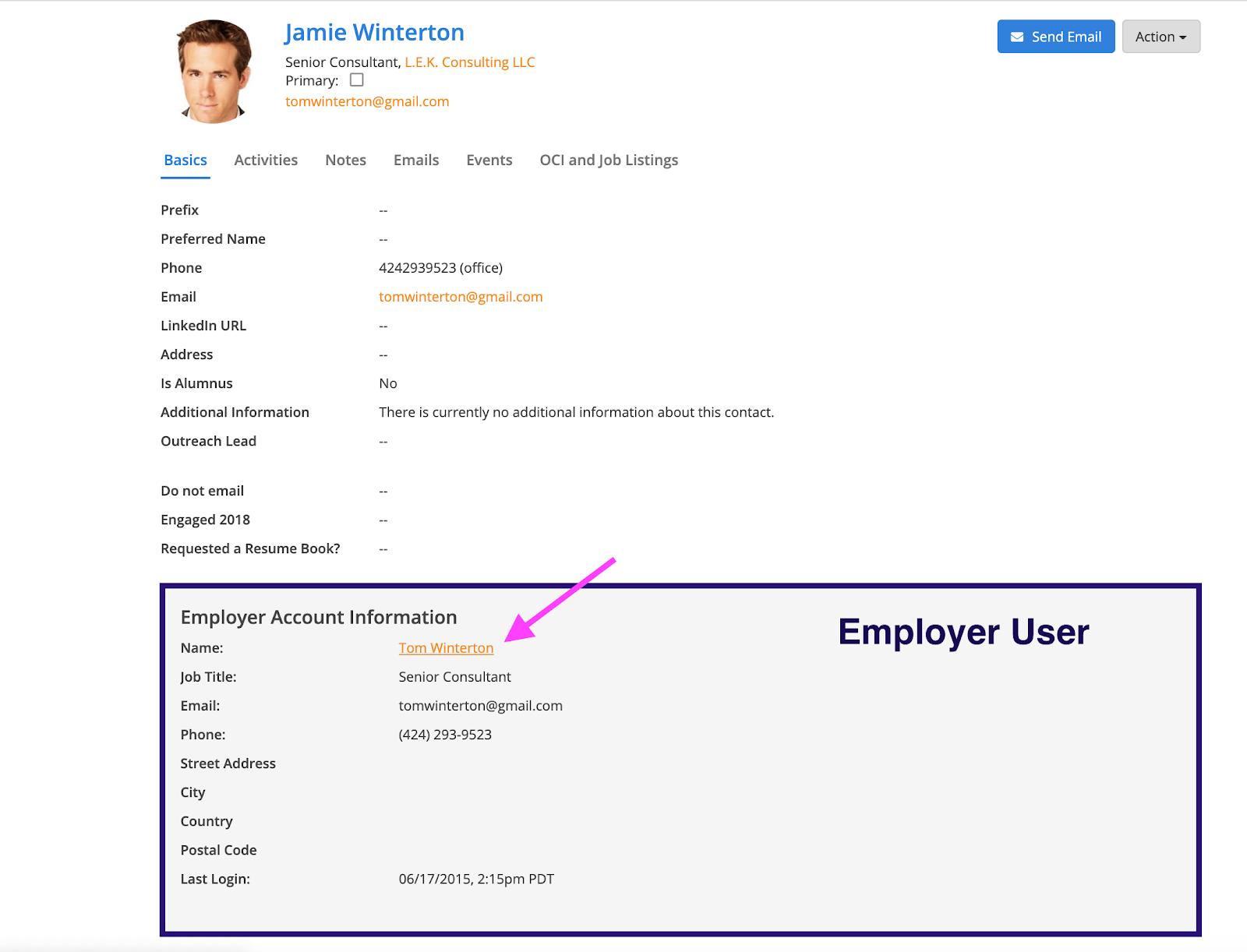Screen dimensions: 1247x952
Task: Click the email address under the Primary checkbox
Action: pos(367,101)
